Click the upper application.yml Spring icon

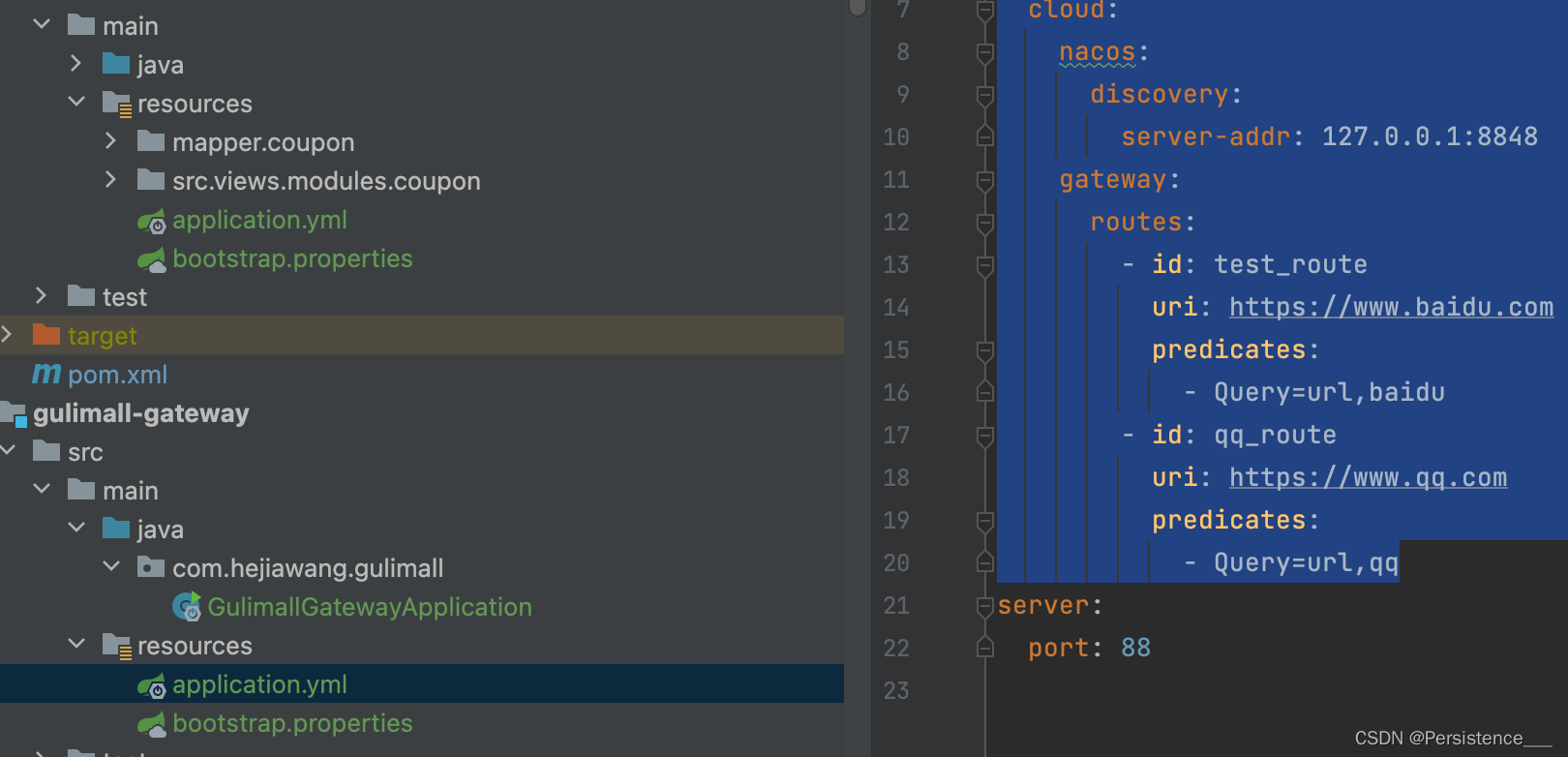pos(152,222)
